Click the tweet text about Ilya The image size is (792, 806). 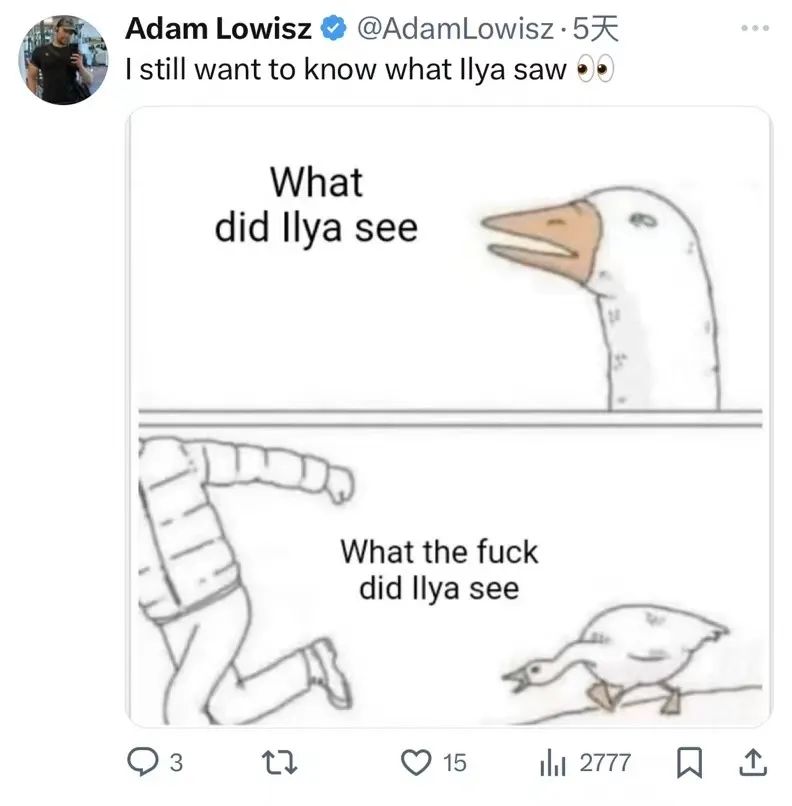pyautogui.click(x=345, y=70)
